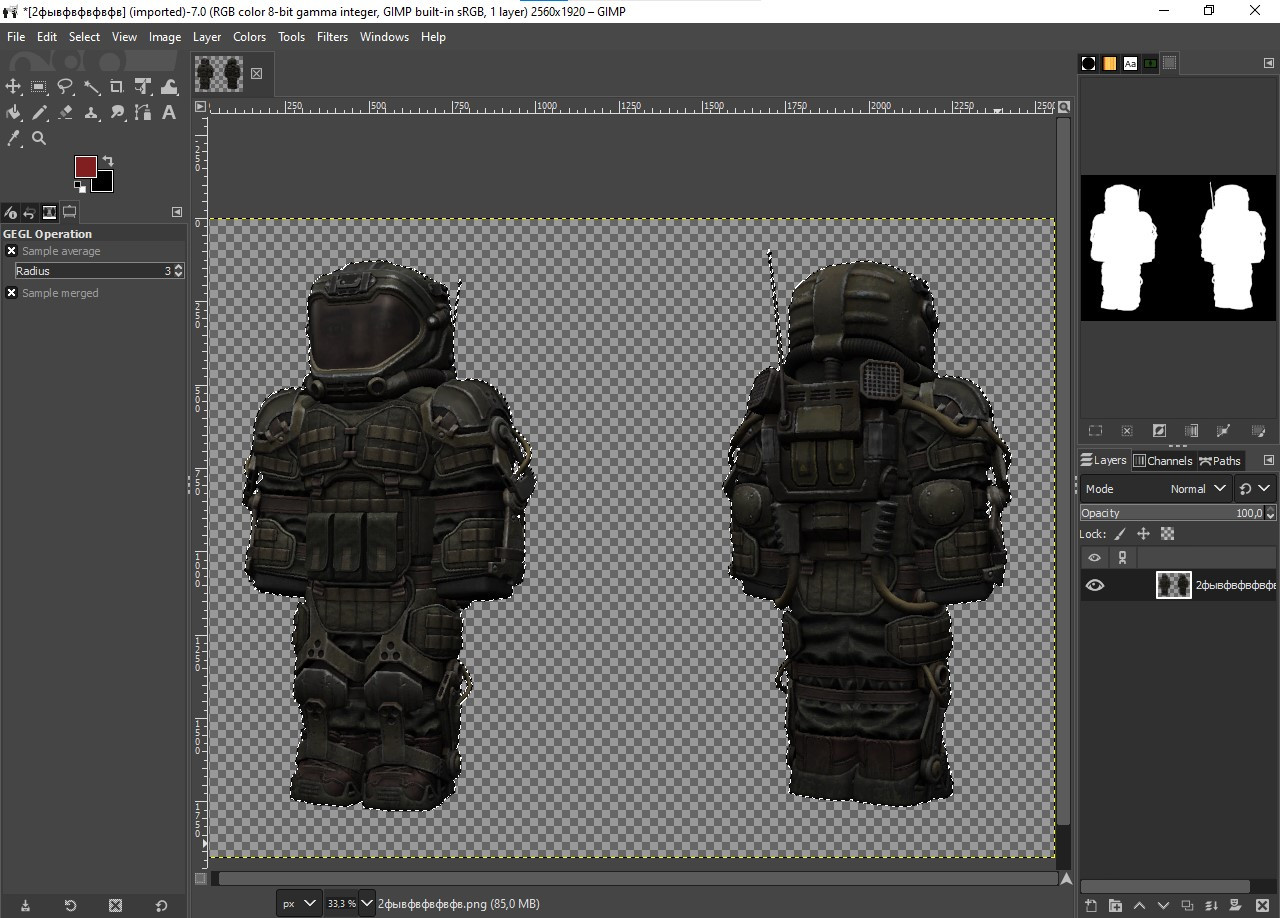Viewport: 1280px width, 918px height.
Task: Toggle Lock position and size icon
Action: pyautogui.click(x=1143, y=534)
